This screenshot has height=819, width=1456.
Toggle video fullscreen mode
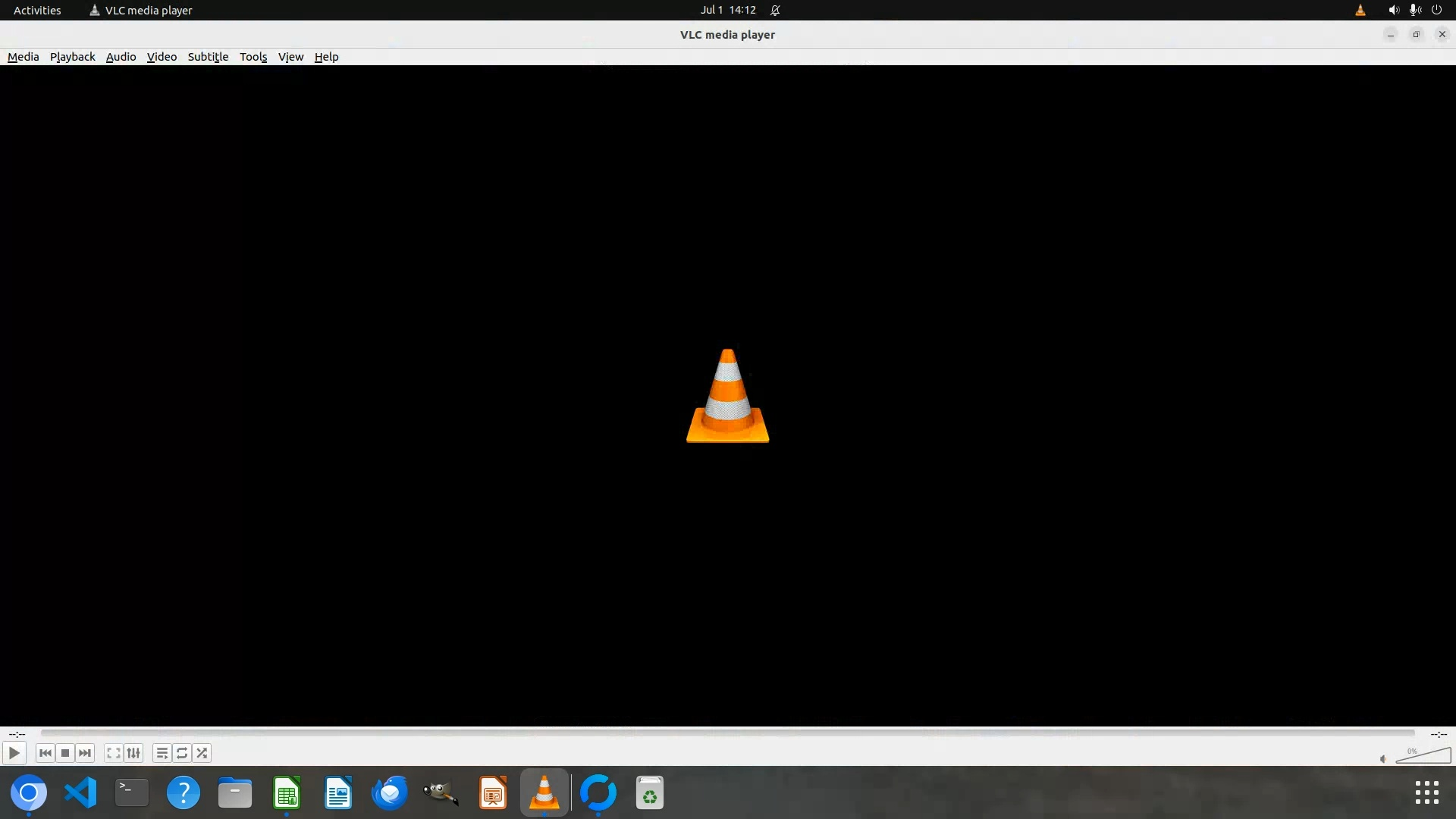pos(113,753)
